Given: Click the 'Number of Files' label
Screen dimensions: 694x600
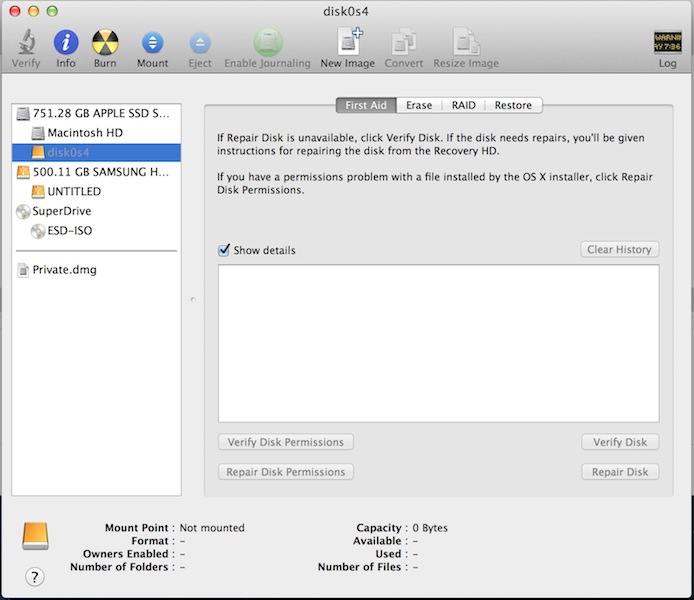Looking at the screenshot, I should 359,567.
